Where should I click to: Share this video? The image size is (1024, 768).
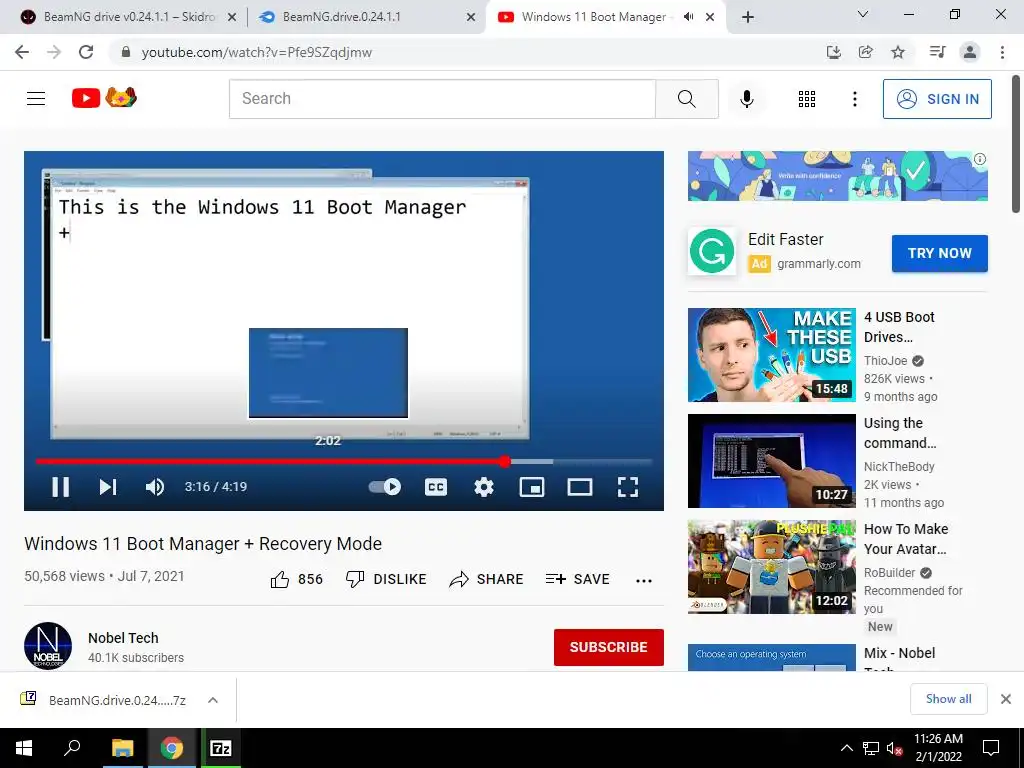[x=487, y=579]
